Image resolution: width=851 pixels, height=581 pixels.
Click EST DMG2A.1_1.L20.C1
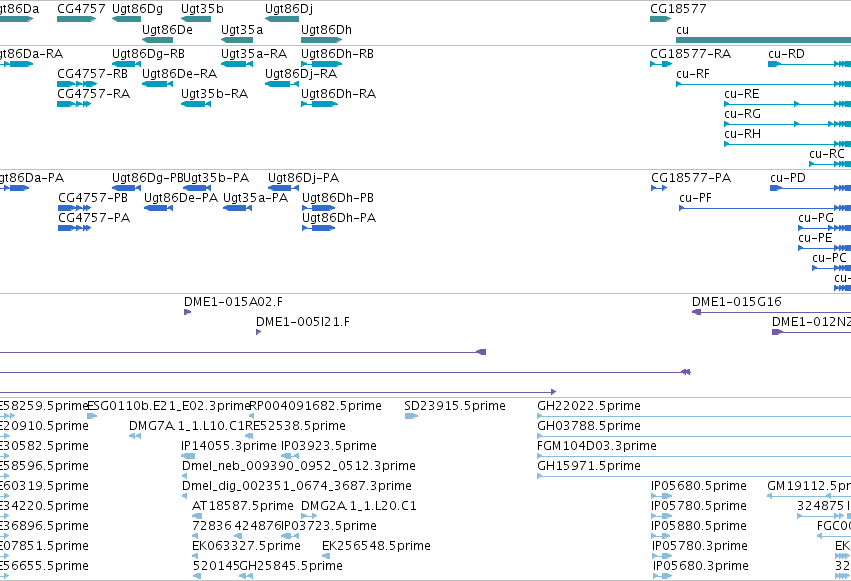point(309,516)
